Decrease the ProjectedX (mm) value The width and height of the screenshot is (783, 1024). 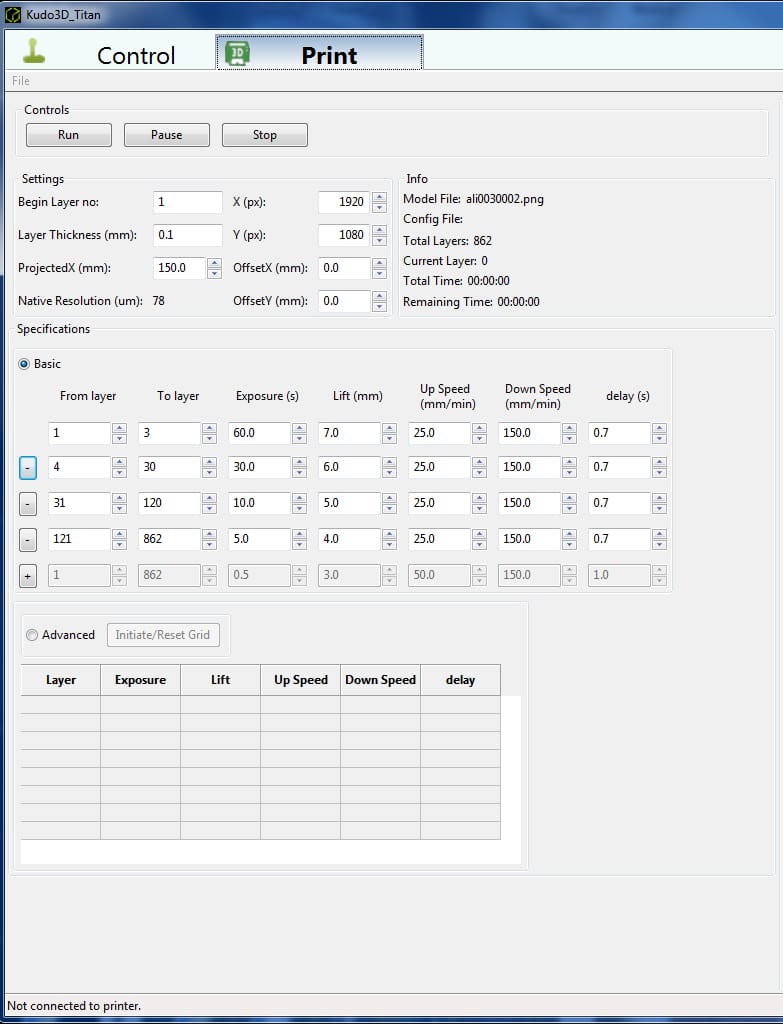[214, 273]
